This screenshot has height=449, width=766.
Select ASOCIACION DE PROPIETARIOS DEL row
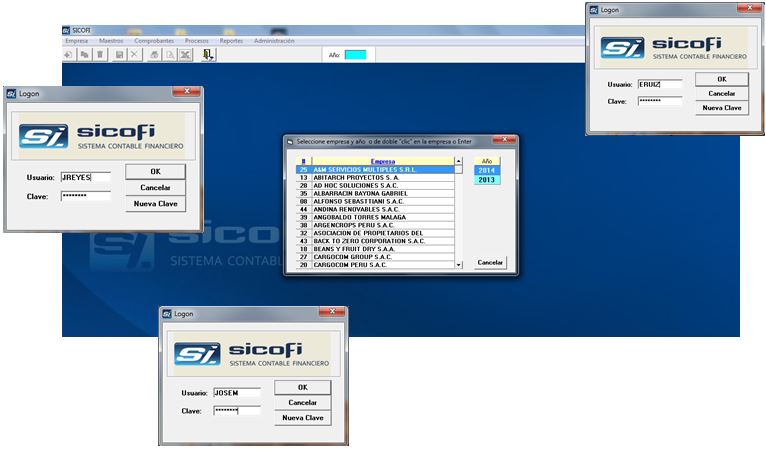(x=375, y=233)
